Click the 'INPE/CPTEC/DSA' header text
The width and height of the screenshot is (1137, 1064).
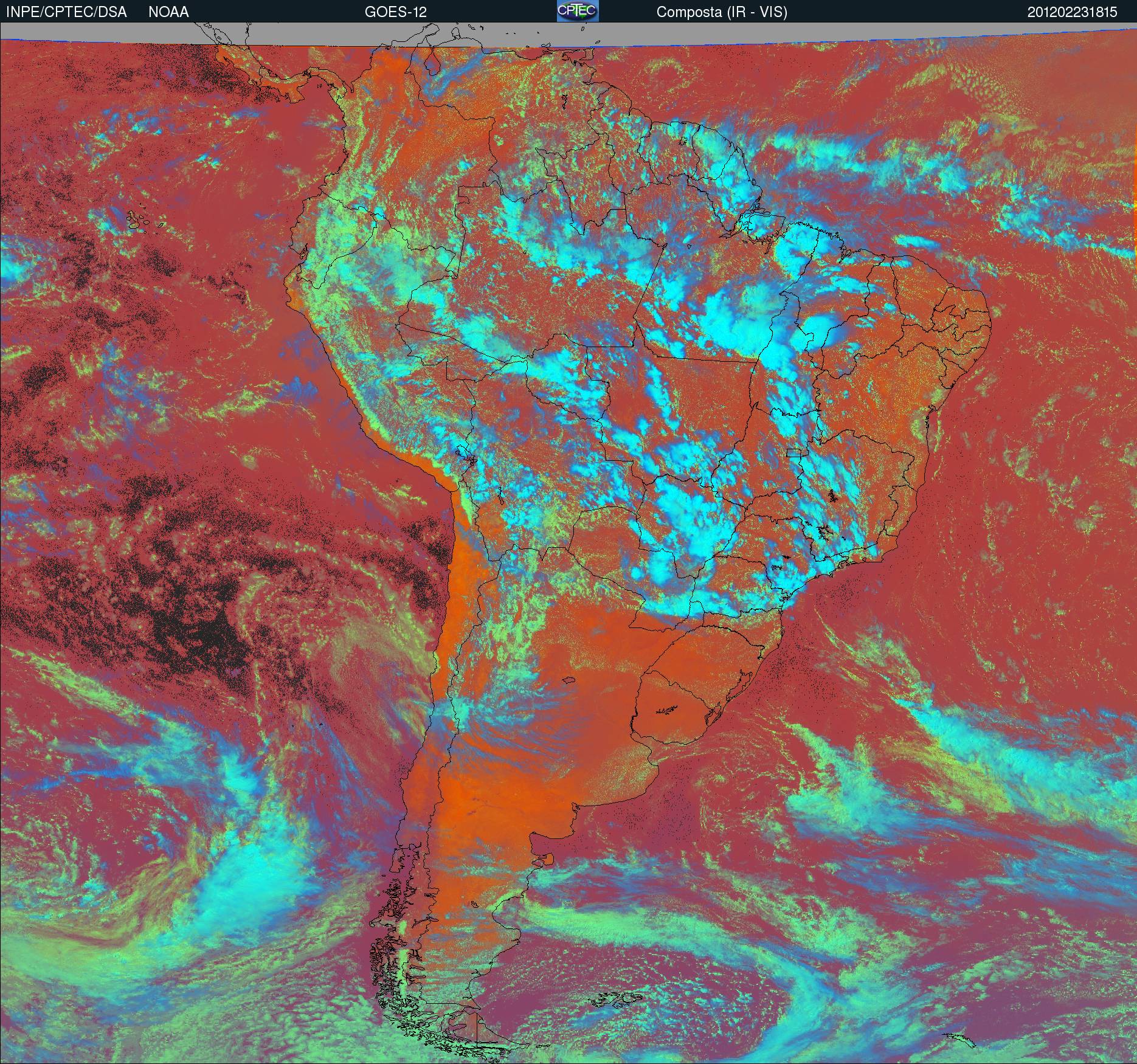[66, 12]
